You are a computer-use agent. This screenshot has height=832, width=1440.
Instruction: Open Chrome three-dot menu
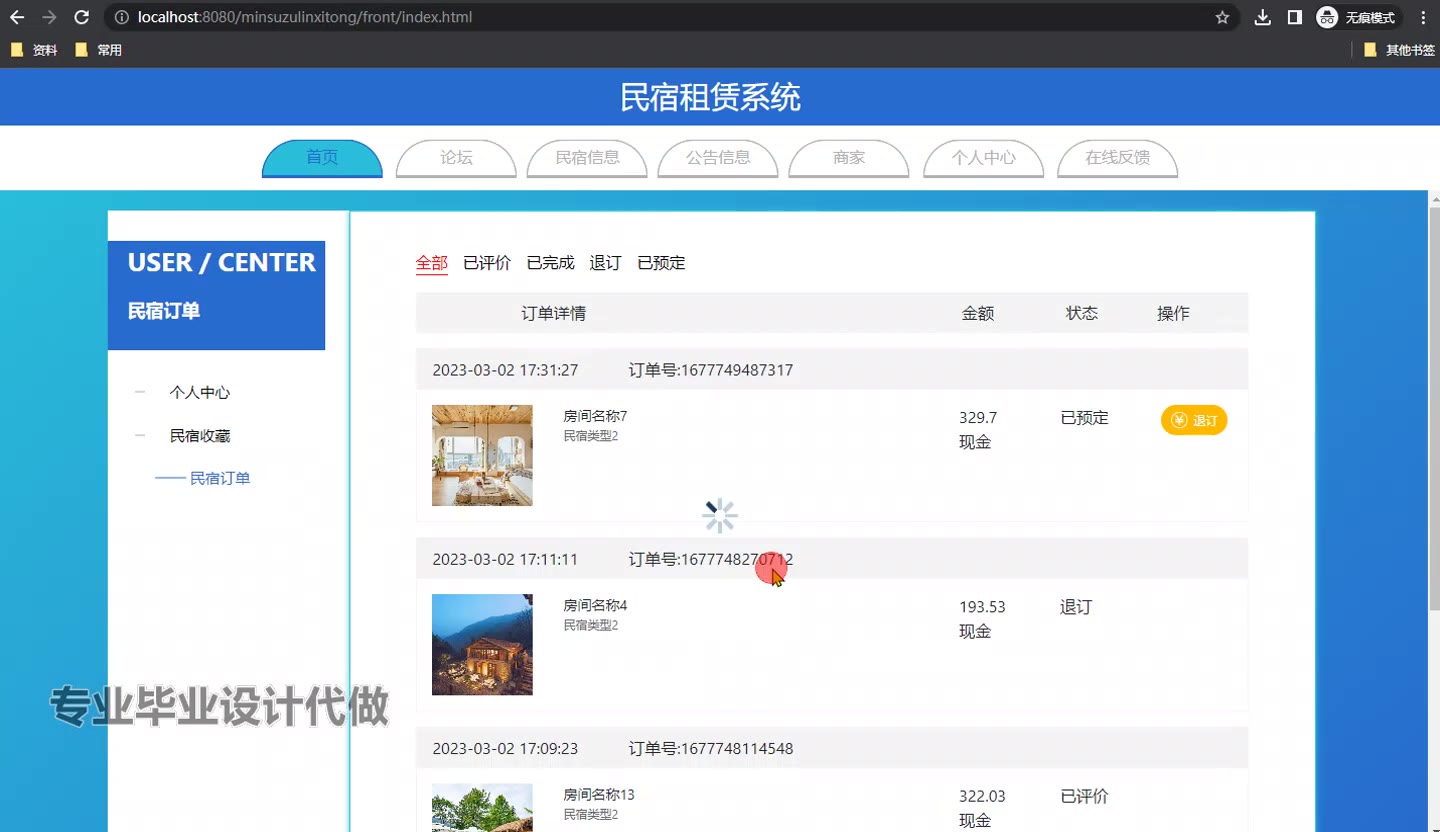pos(1423,17)
